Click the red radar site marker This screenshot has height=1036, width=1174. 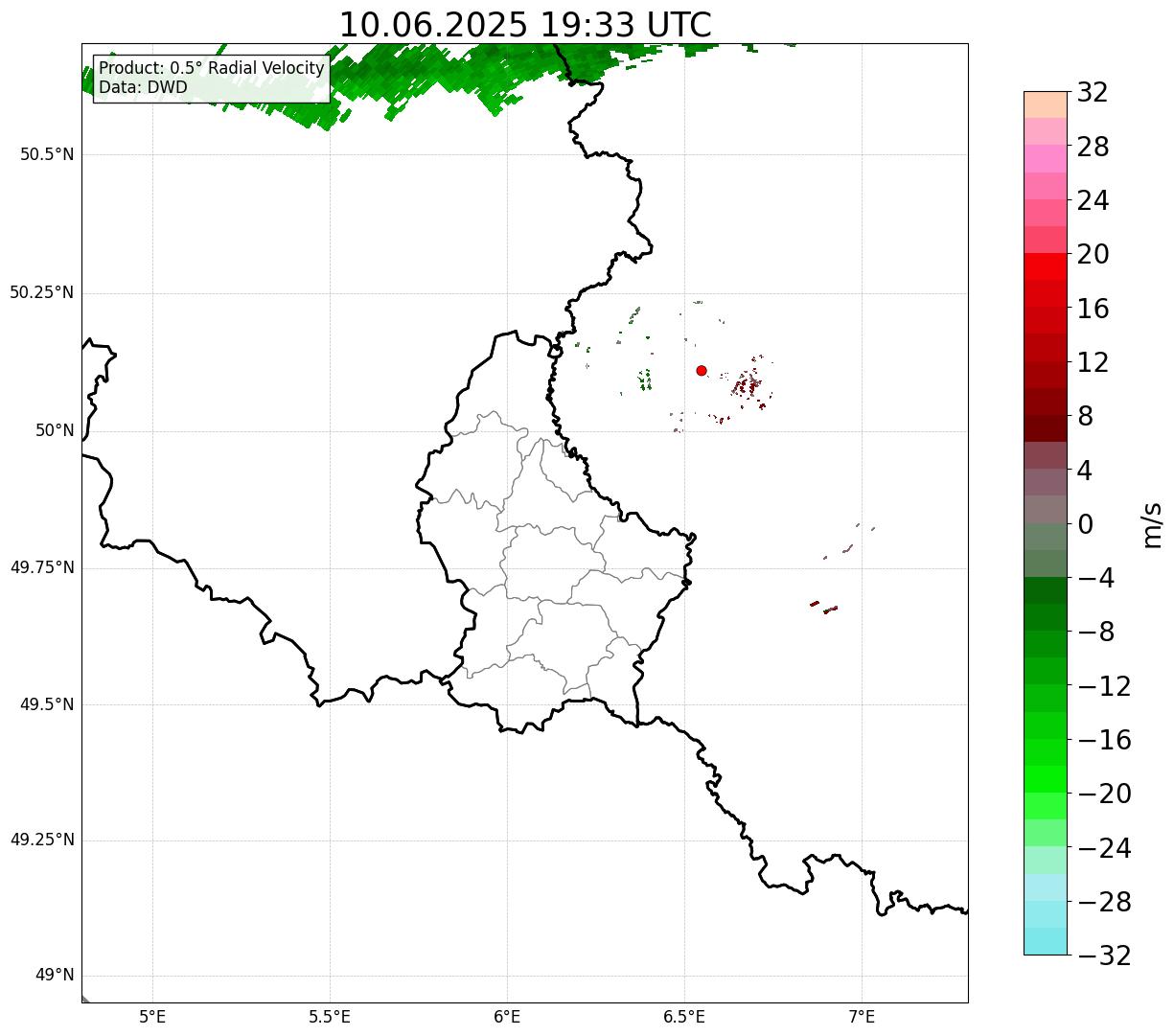point(702,370)
